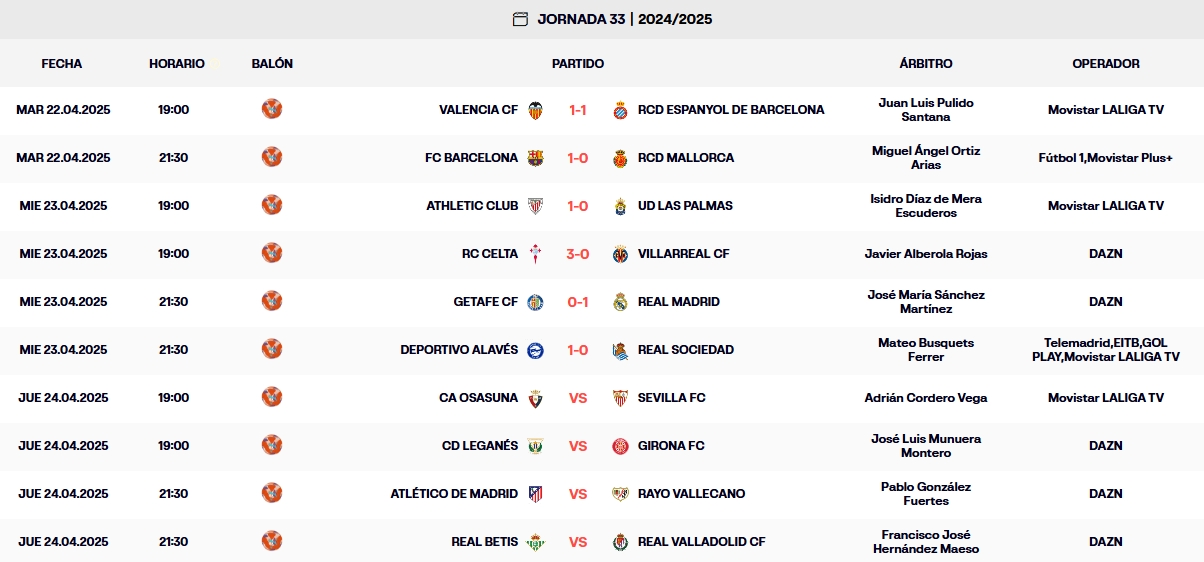This screenshot has width=1204, height=562.
Task: Click the FC Barcelona team name
Action: click(471, 158)
